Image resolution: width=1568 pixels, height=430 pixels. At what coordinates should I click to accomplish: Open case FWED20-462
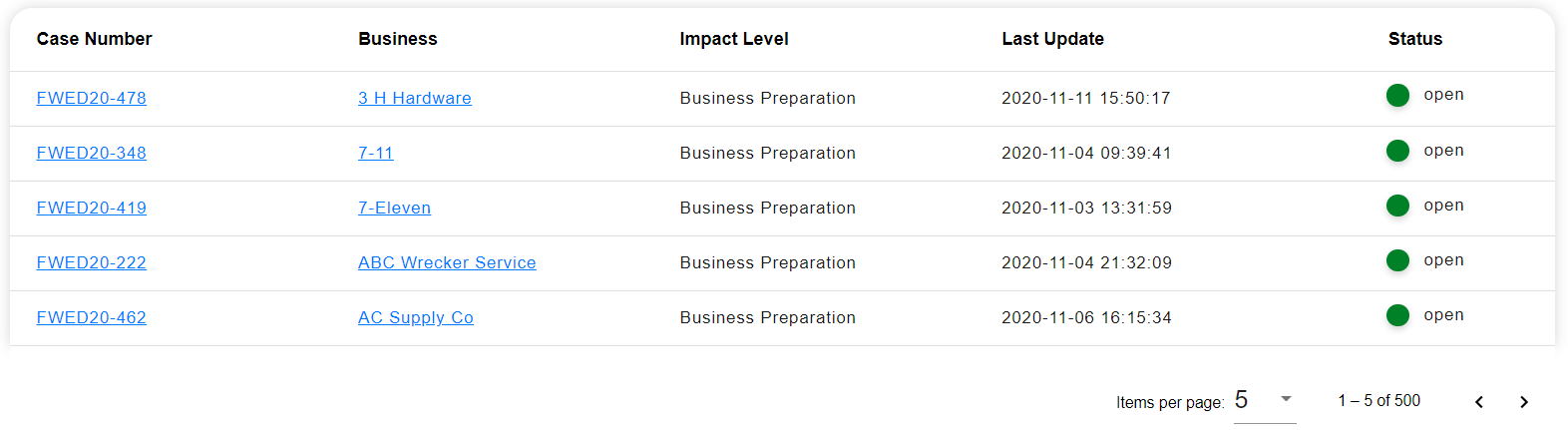tap(91, 317)
